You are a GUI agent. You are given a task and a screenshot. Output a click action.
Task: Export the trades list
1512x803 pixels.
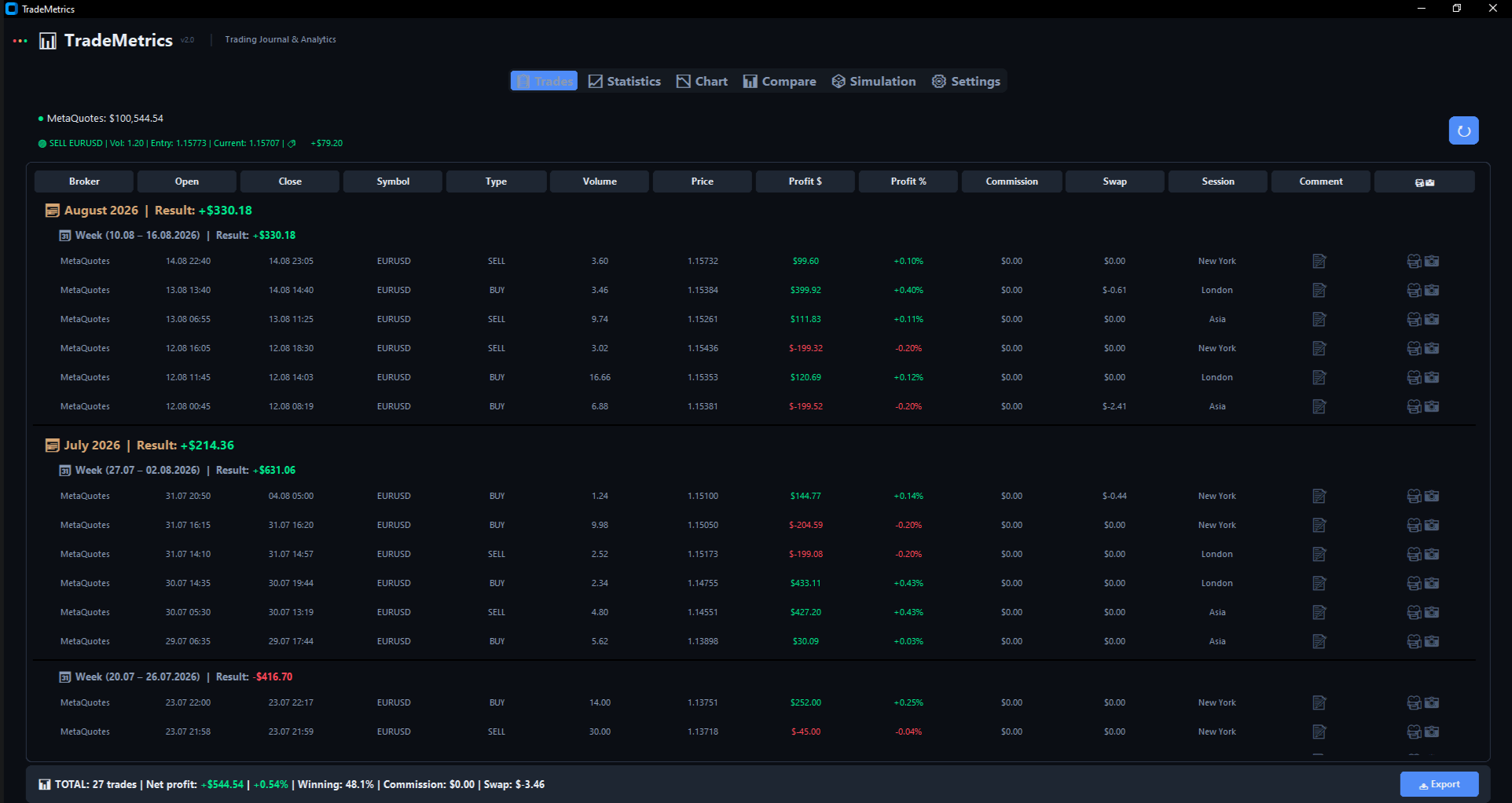pos(1439,784)
